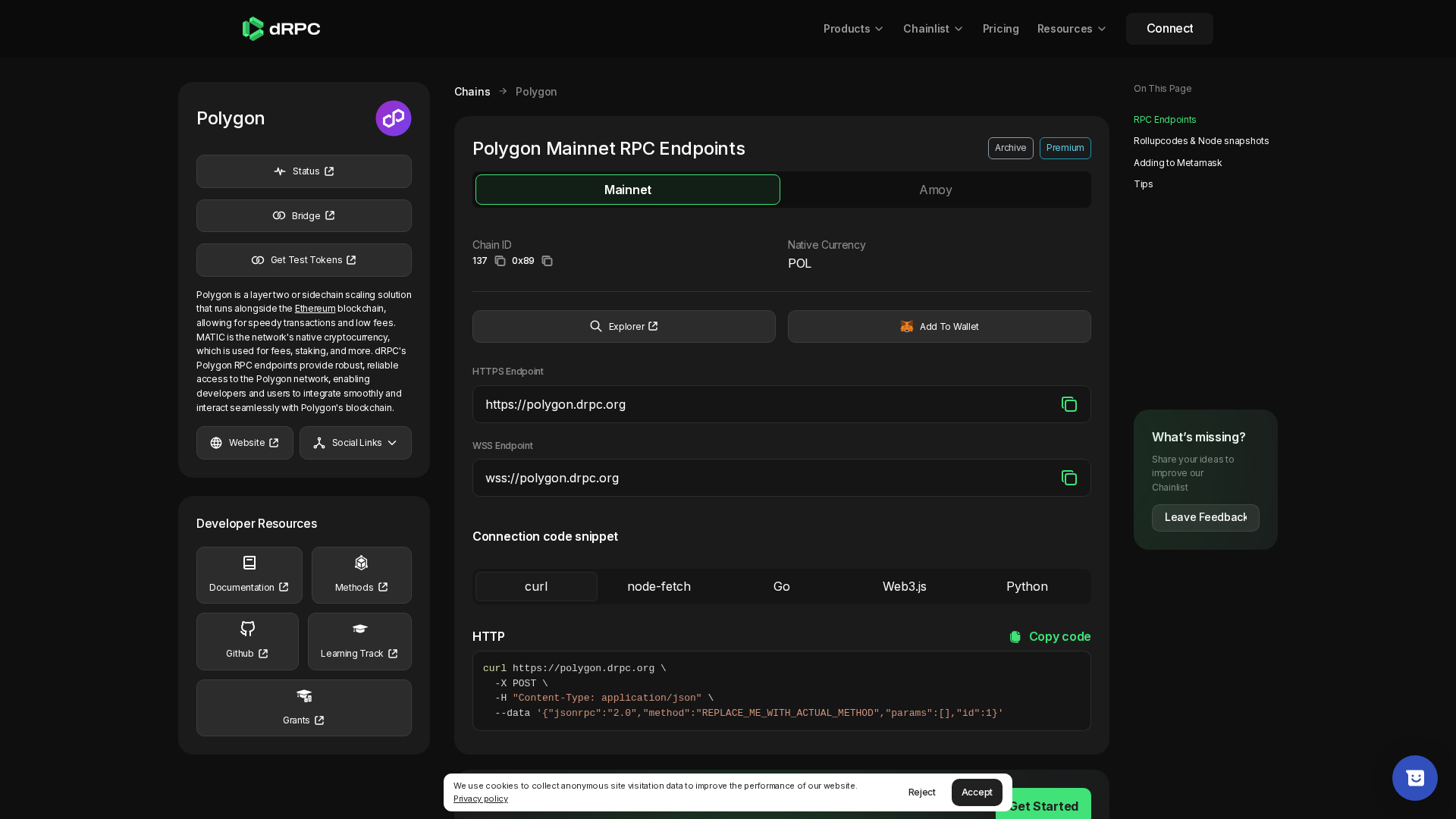This screenshot has height=819, width=1456.
Task: Copy hex chain ID 0x89
Action: (547, 261)
